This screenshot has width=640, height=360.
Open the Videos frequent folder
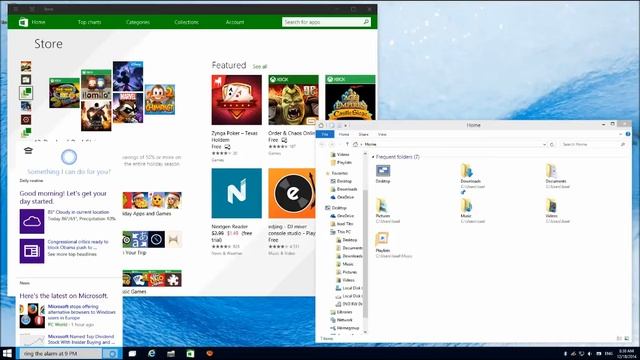(x=557, y=211)
